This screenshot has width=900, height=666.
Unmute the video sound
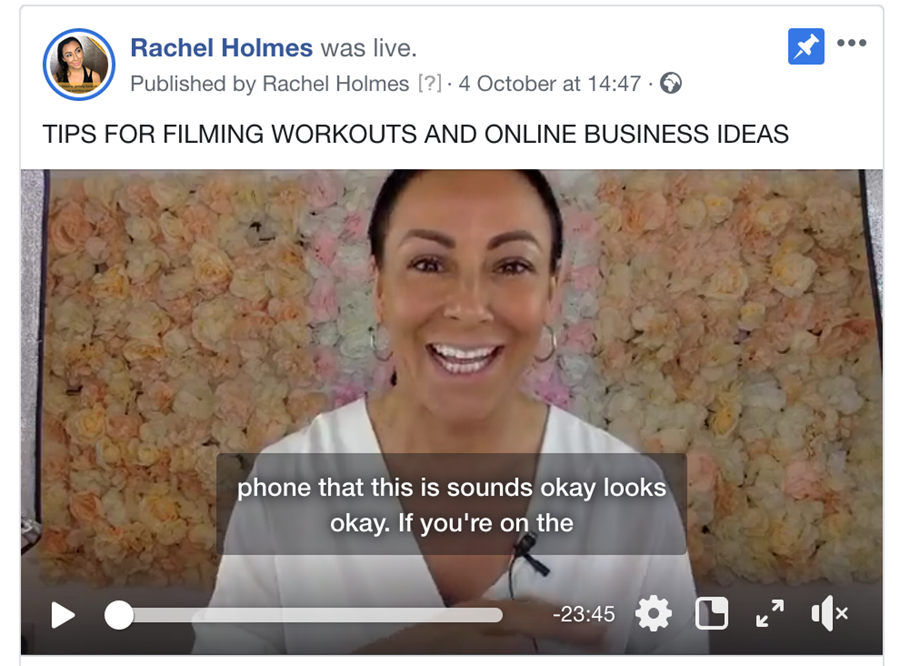pos(830,614)
